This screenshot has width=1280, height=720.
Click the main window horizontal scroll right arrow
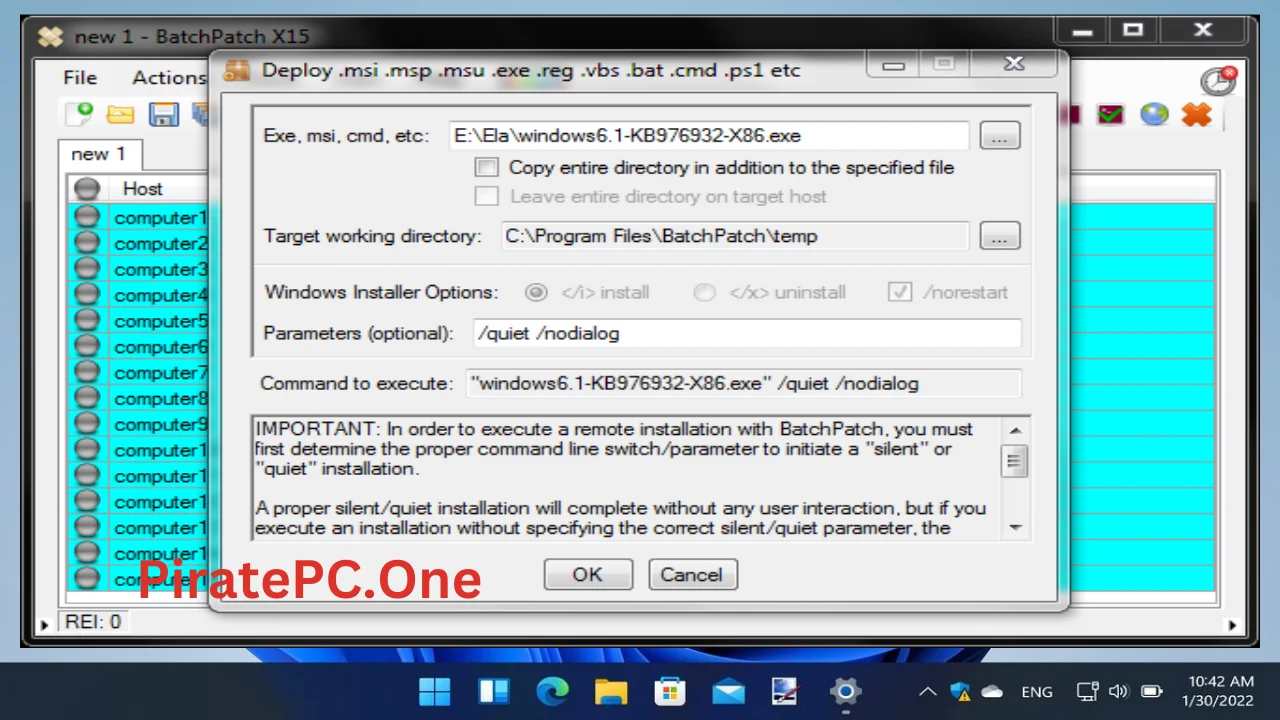[x=1233, y=625]
